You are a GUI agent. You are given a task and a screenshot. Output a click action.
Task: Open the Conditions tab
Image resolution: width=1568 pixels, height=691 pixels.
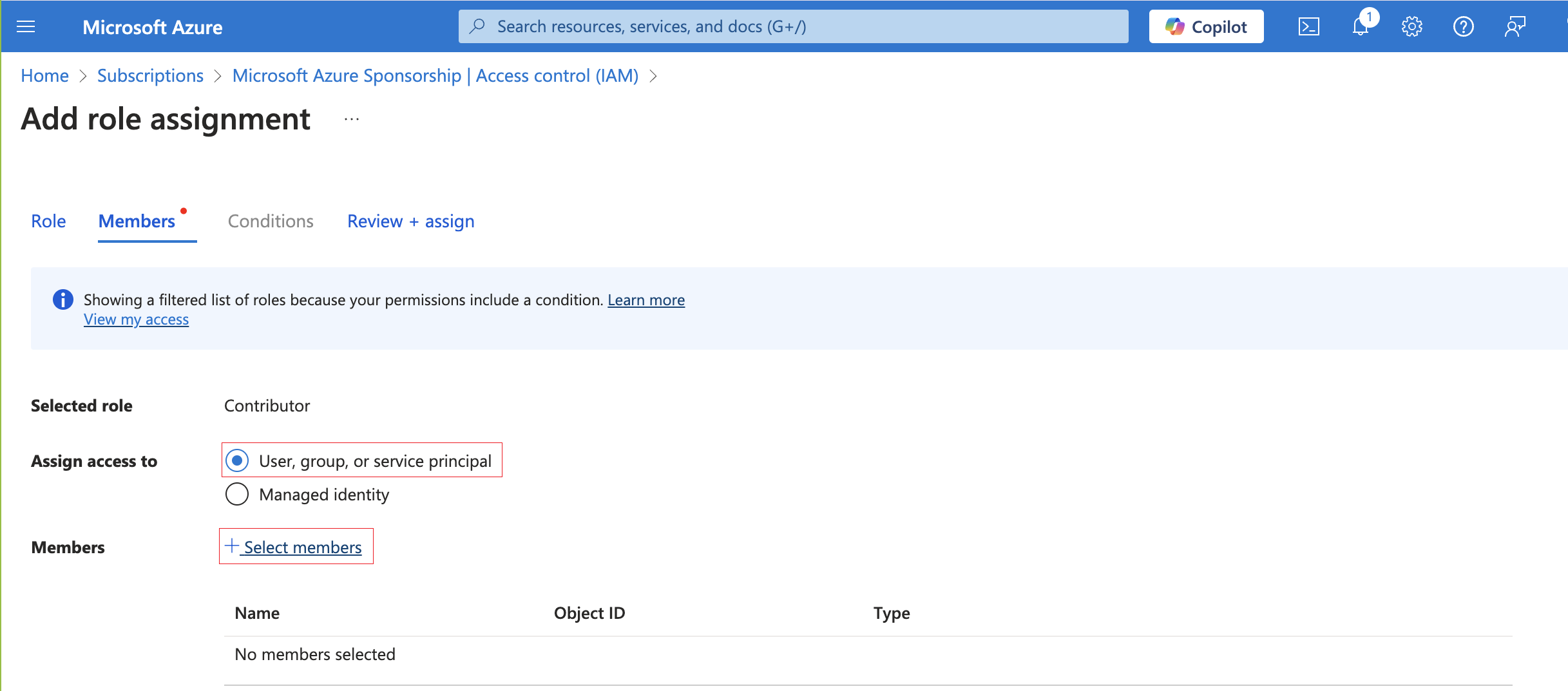pyautogui.click(x=271, y=221)
